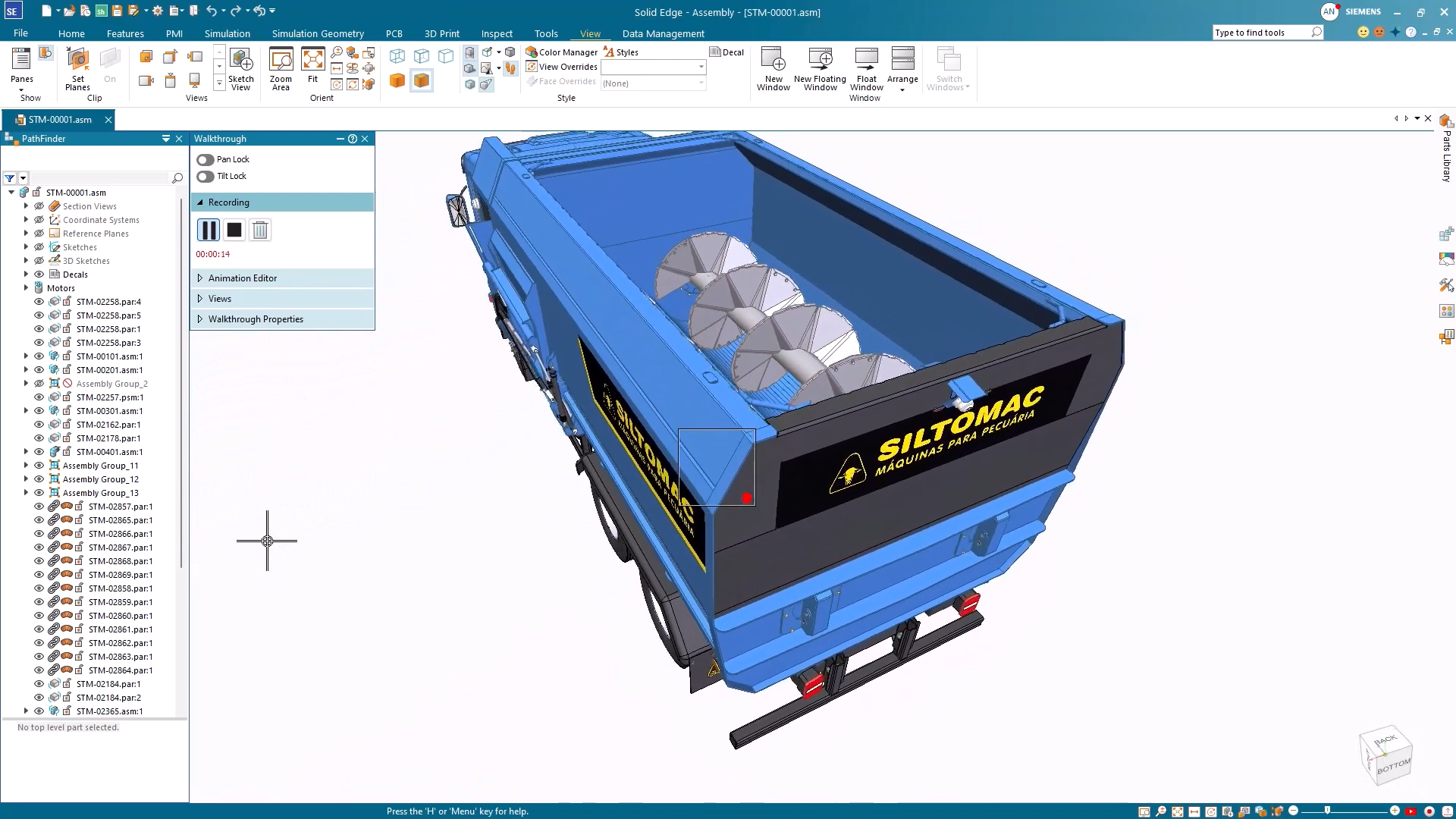Activate the Zoom Area tool
1456x819 pixels.
click(x=281, y=69)
